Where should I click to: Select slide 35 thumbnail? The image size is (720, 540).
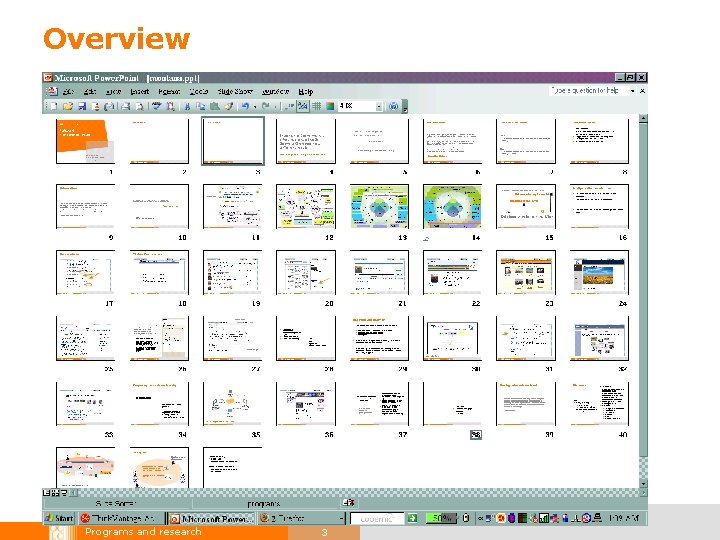[x=232, y=404]
